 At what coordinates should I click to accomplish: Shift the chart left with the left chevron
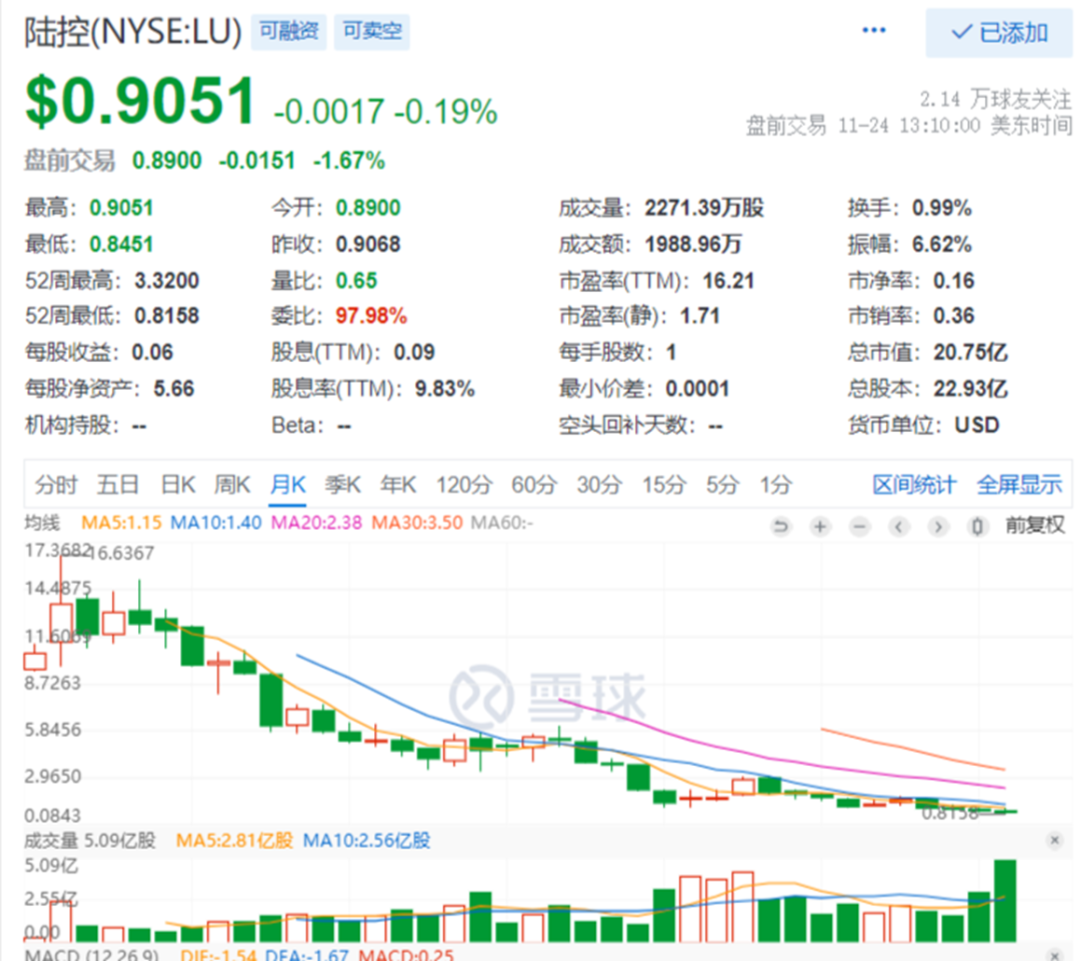pyautogui.click(x=898, y=527)
